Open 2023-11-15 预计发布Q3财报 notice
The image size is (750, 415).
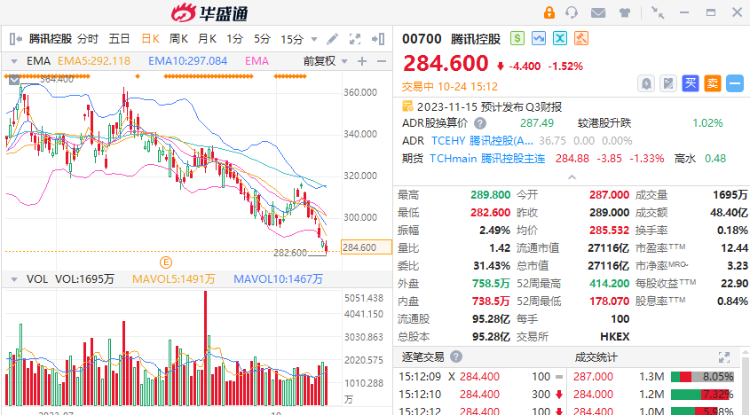tap(489, 107)
